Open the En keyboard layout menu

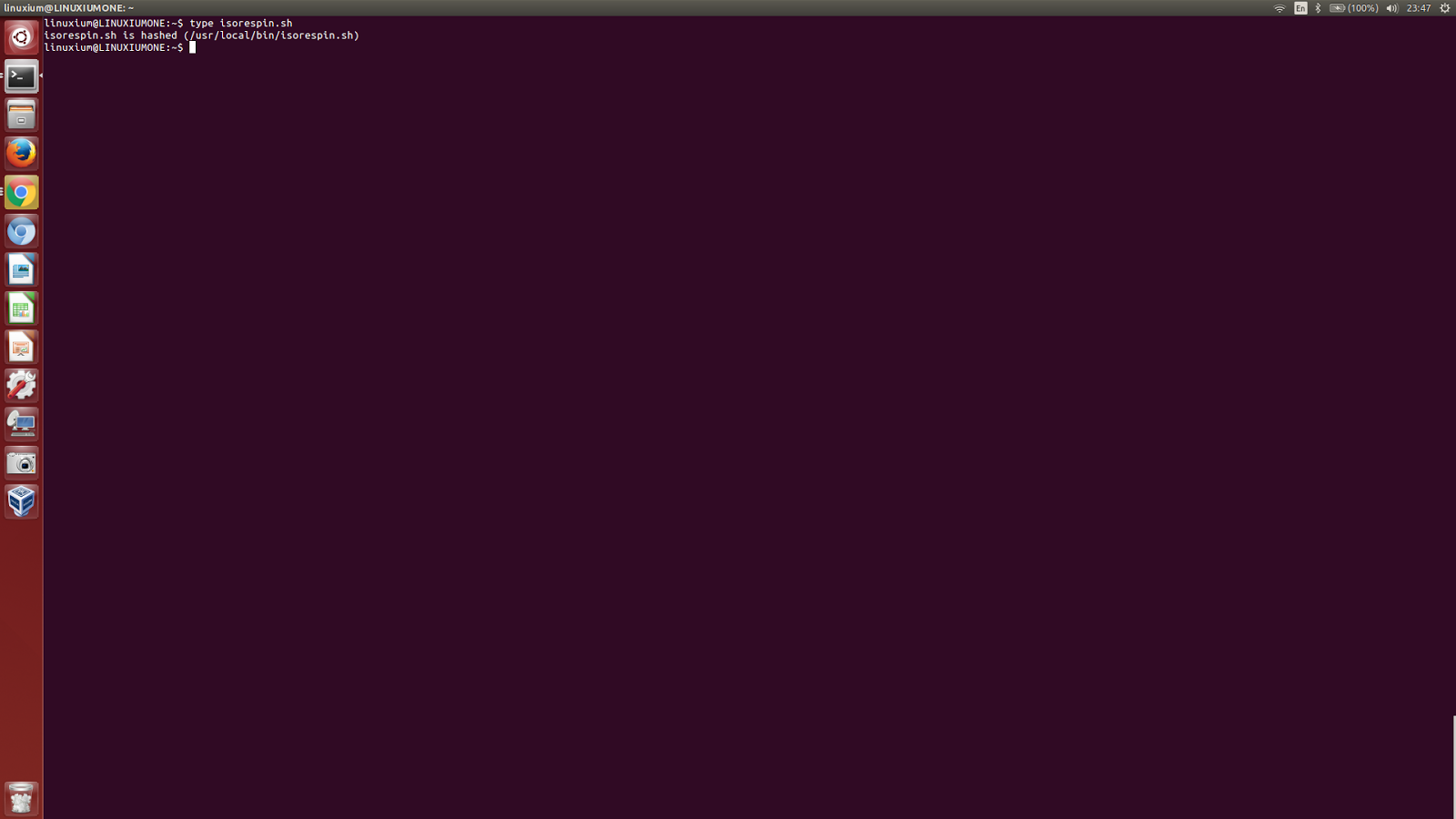(x=1300, y=8)
